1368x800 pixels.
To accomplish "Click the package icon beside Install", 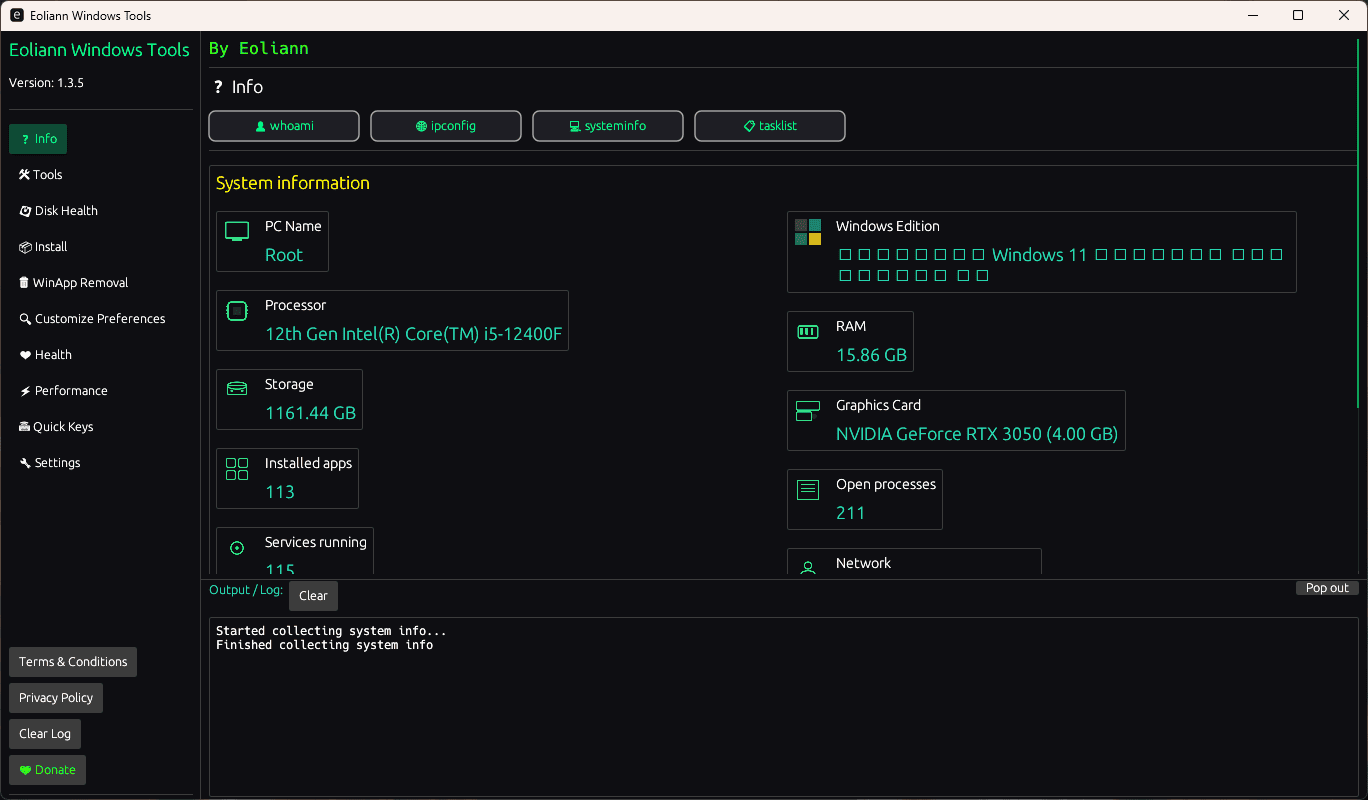I will (x=26, y=247).
